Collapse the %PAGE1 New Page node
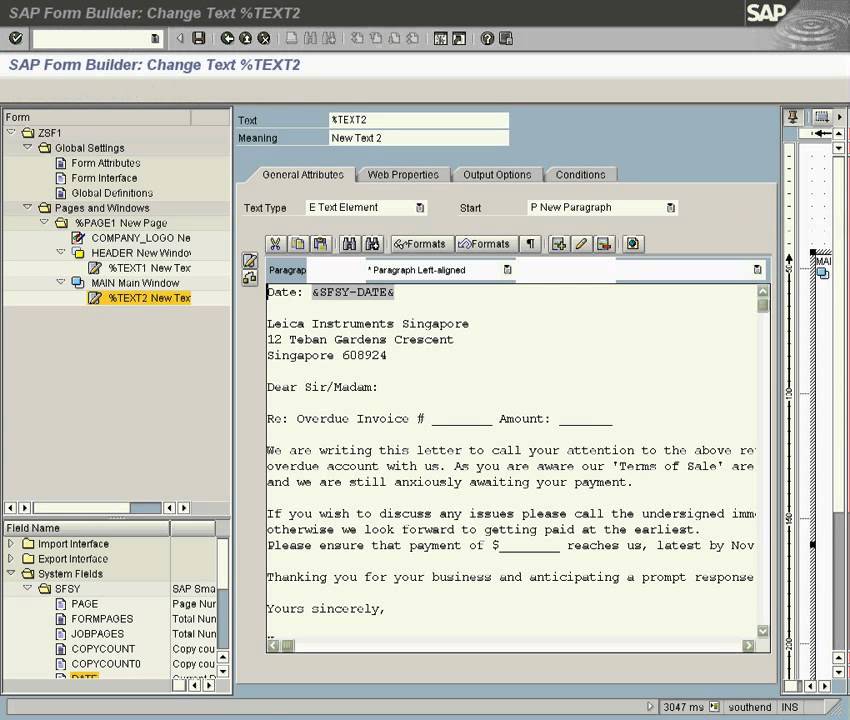850x720 pixels. click(x=44, y=222)
